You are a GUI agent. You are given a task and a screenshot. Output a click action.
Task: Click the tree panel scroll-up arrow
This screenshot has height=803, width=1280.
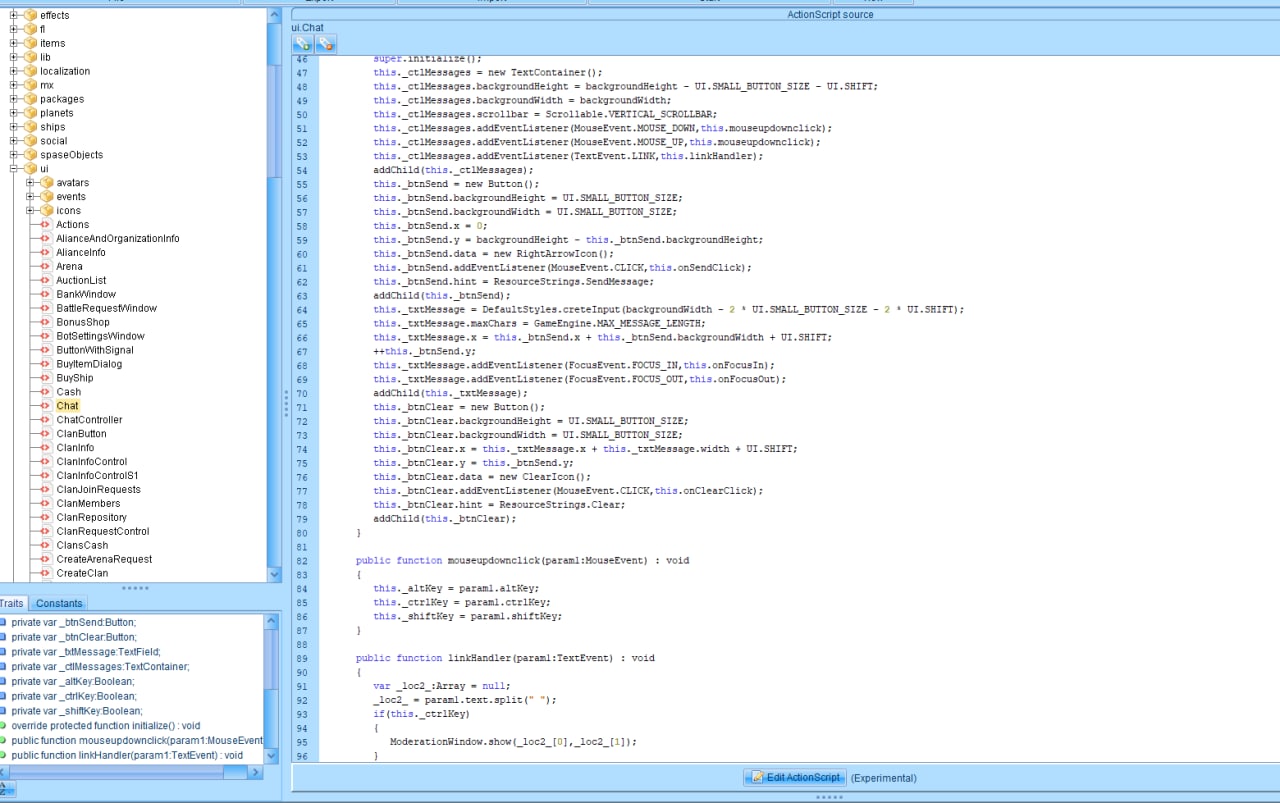(275, 15)
